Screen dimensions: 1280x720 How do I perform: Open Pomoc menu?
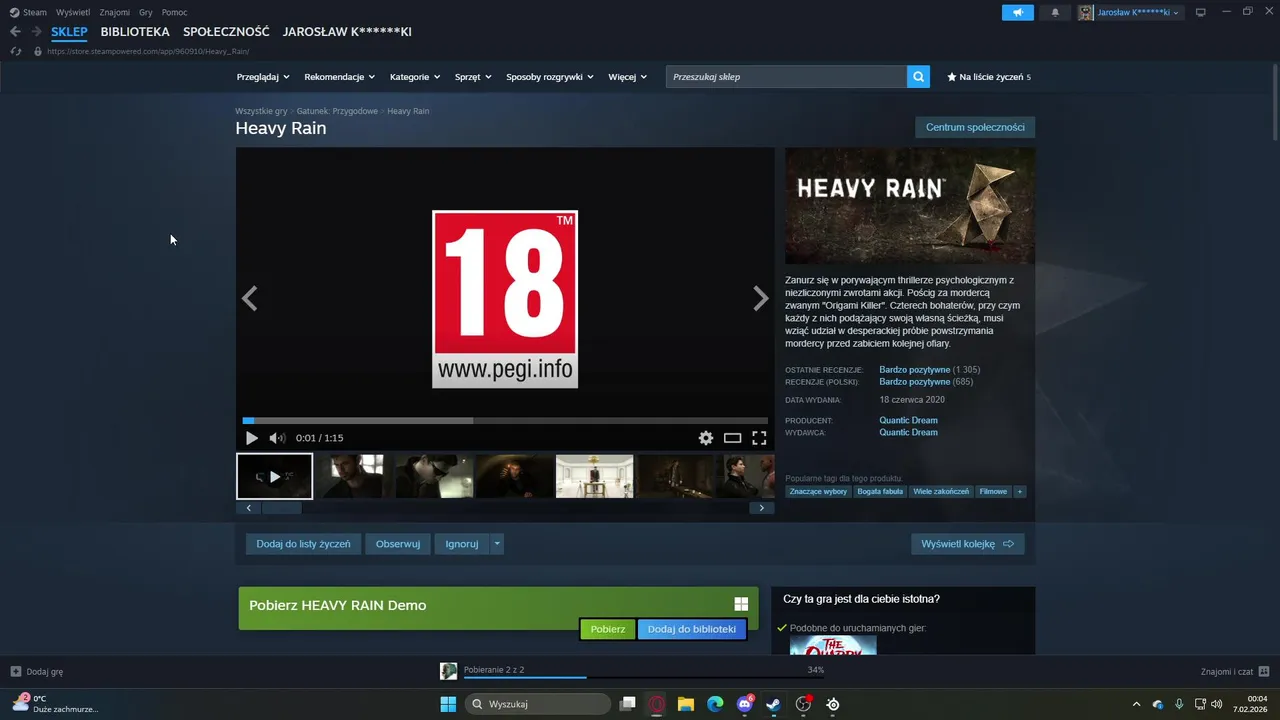(x=174, y=12)
